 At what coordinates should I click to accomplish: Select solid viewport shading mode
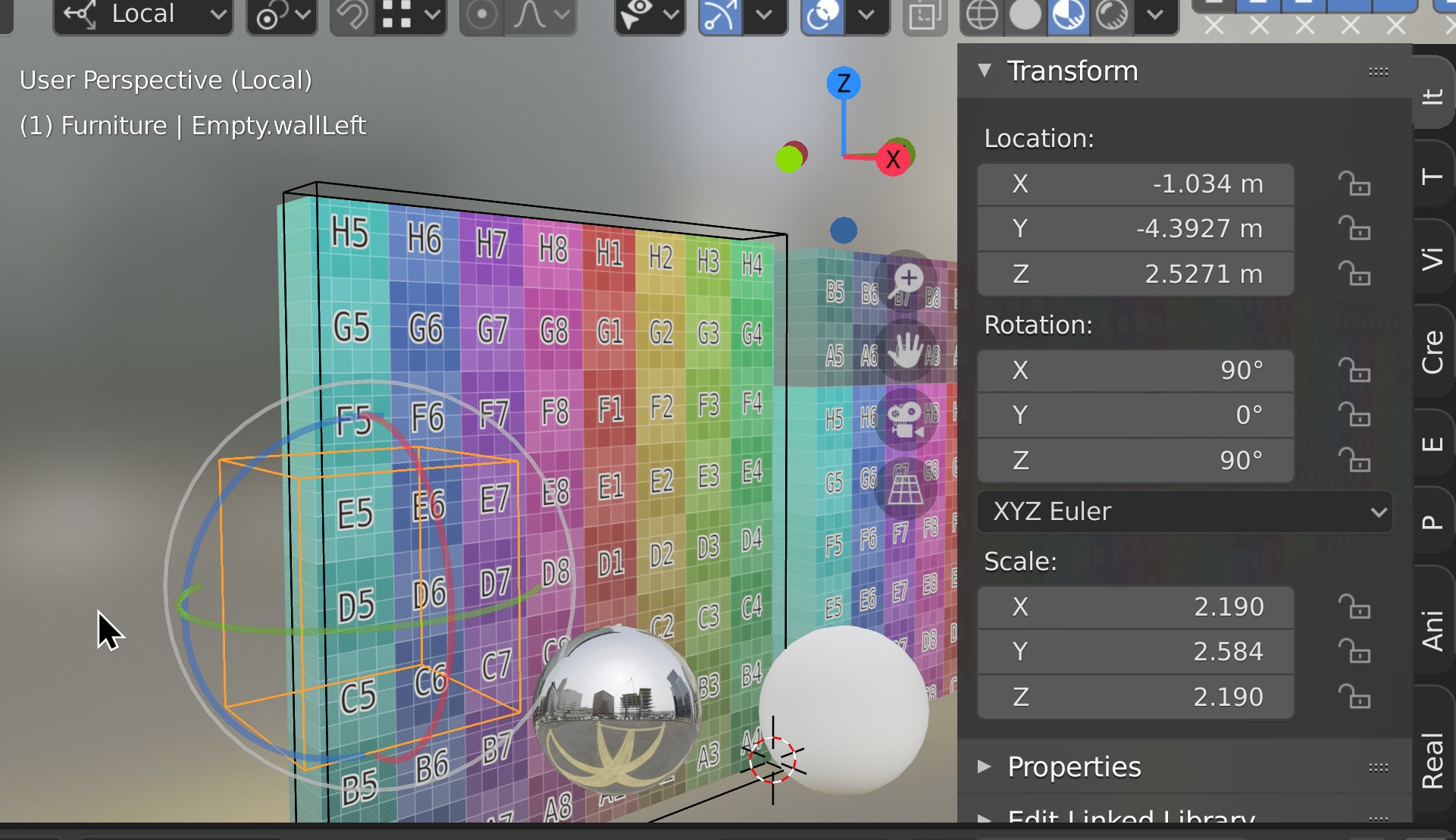point(1025,14)
